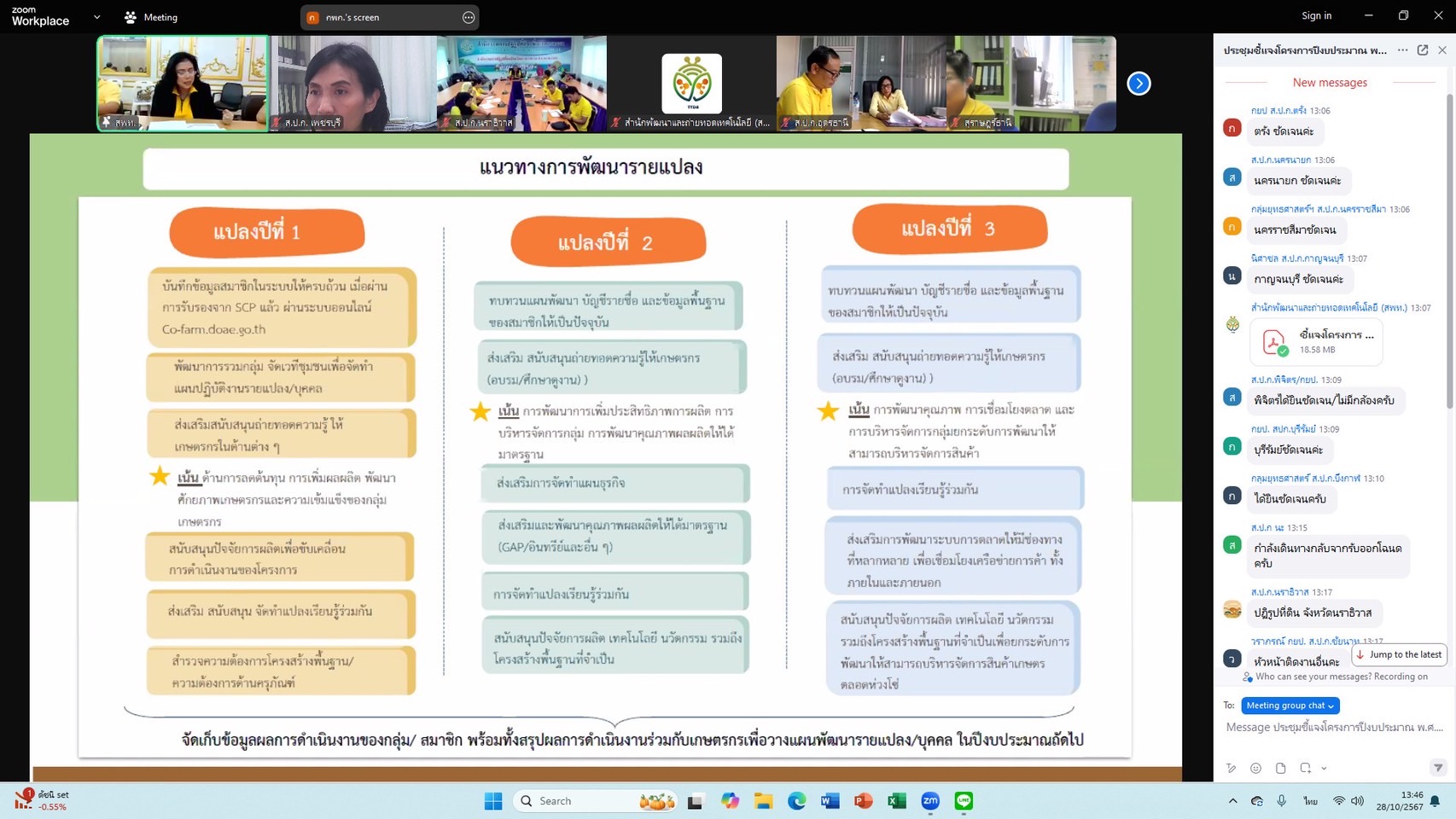Select the ส.ป.ก.นราธิวาส video thumbnail
Screen dimensions: 1456x819
point(521,84)
